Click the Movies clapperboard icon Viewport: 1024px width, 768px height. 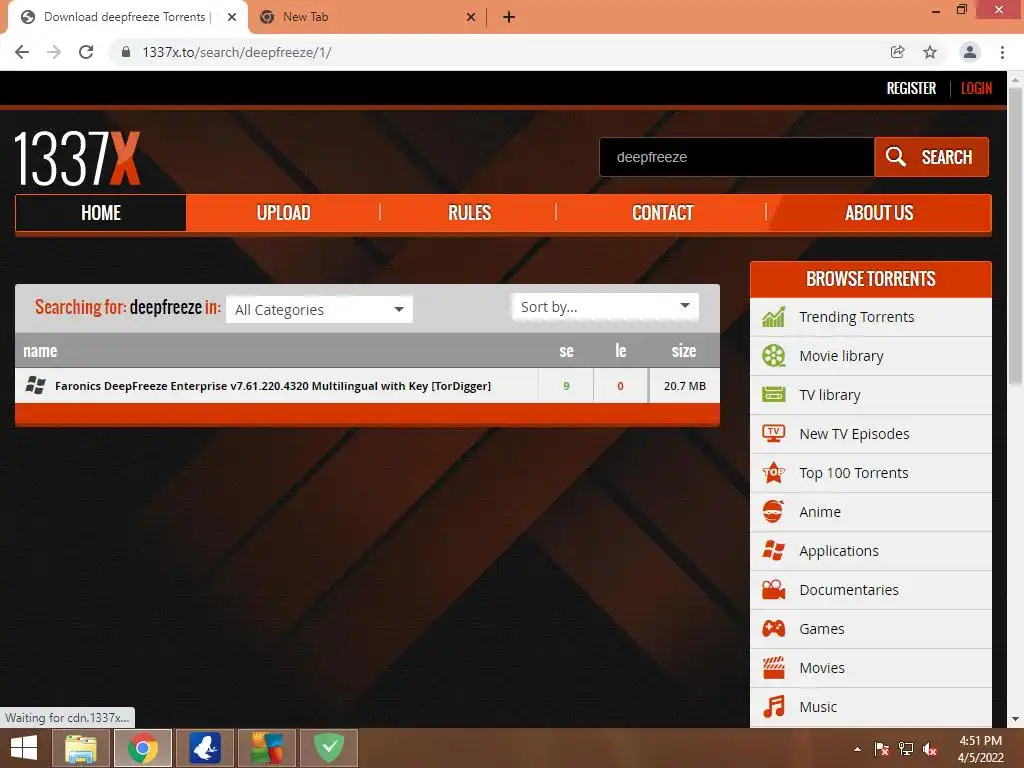pos(773,667)
